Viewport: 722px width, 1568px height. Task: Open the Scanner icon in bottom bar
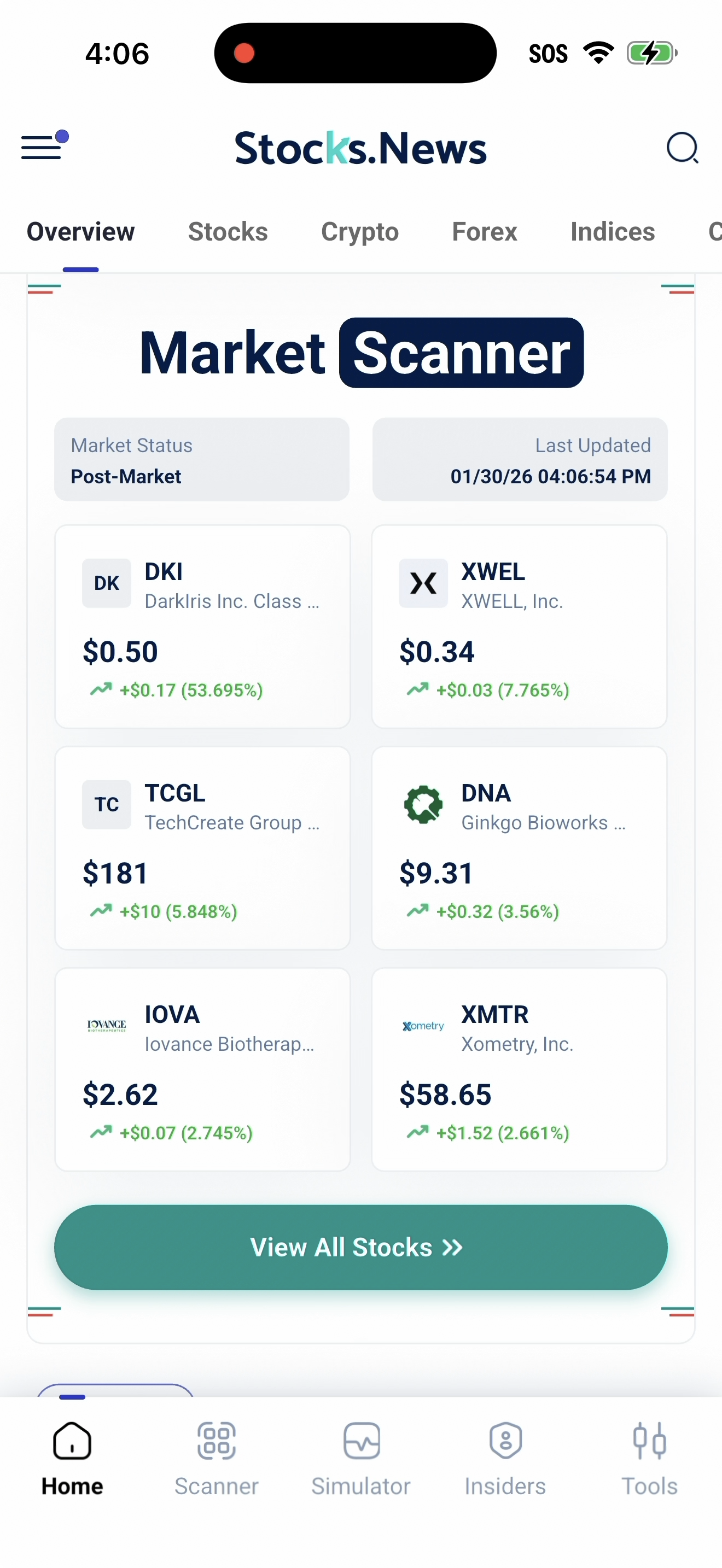(x=216, y=1441)
